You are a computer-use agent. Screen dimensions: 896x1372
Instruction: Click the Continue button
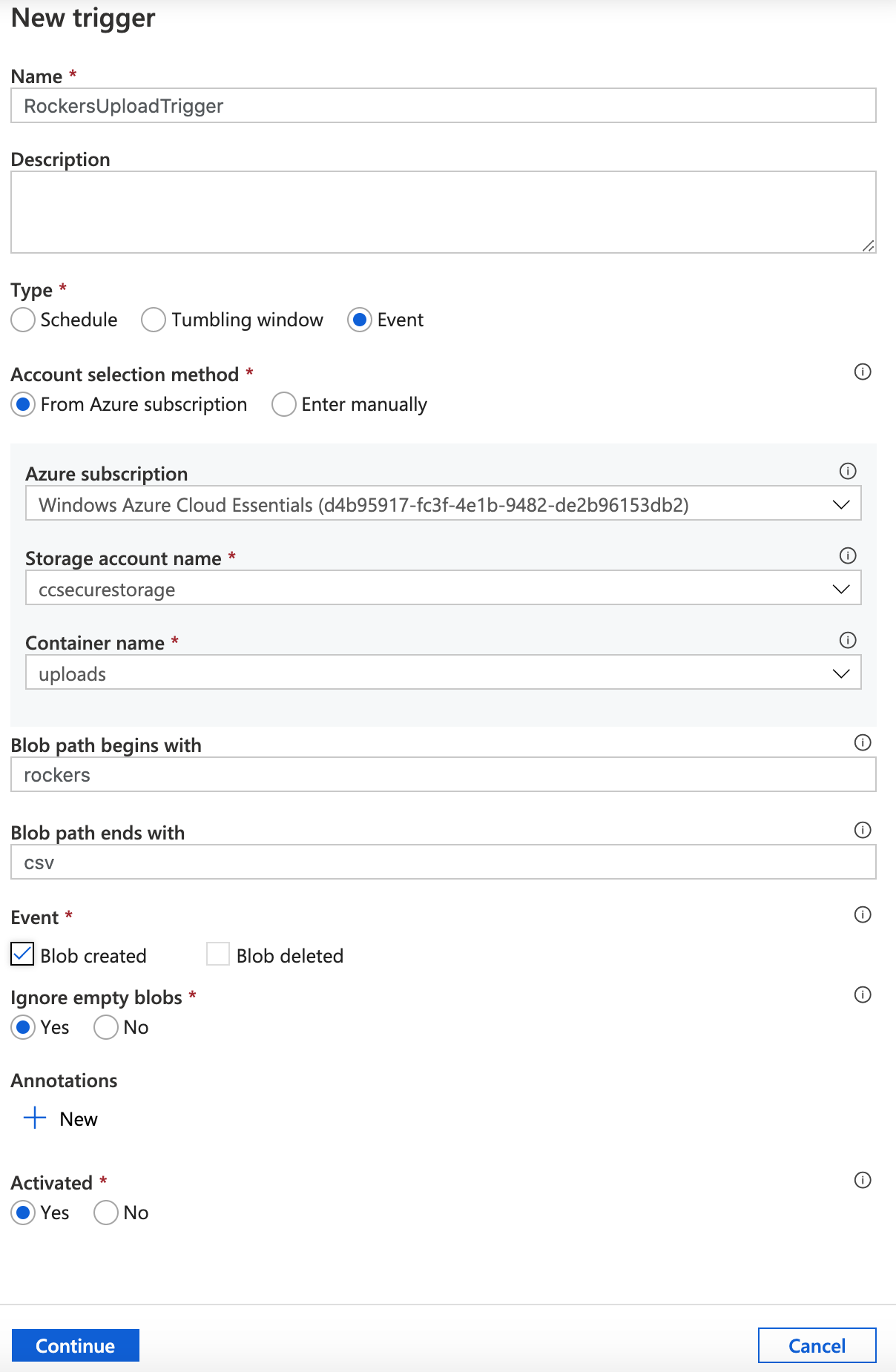[x=76, y=1345]
